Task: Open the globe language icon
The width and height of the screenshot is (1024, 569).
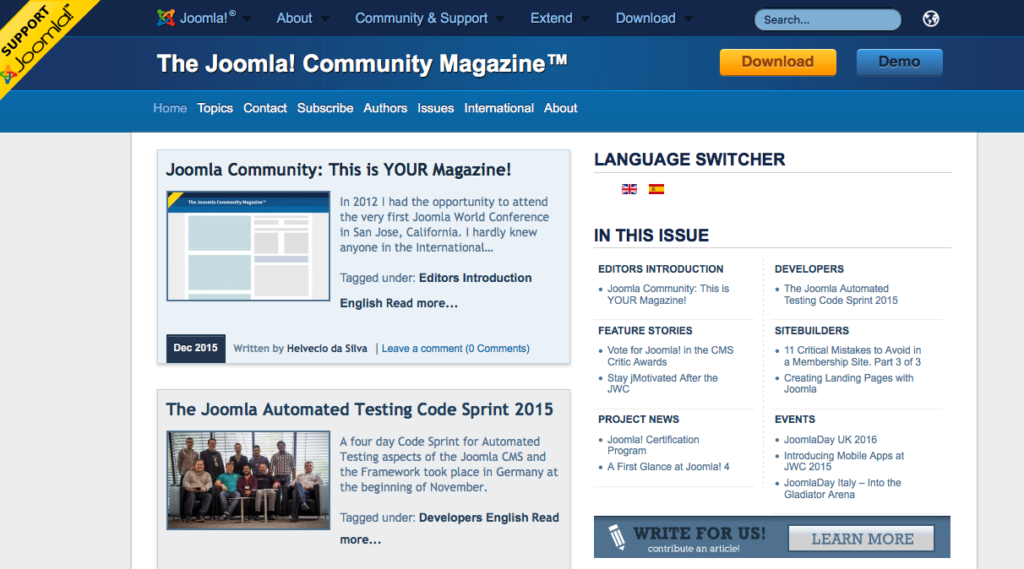Action: pos(931,19)
